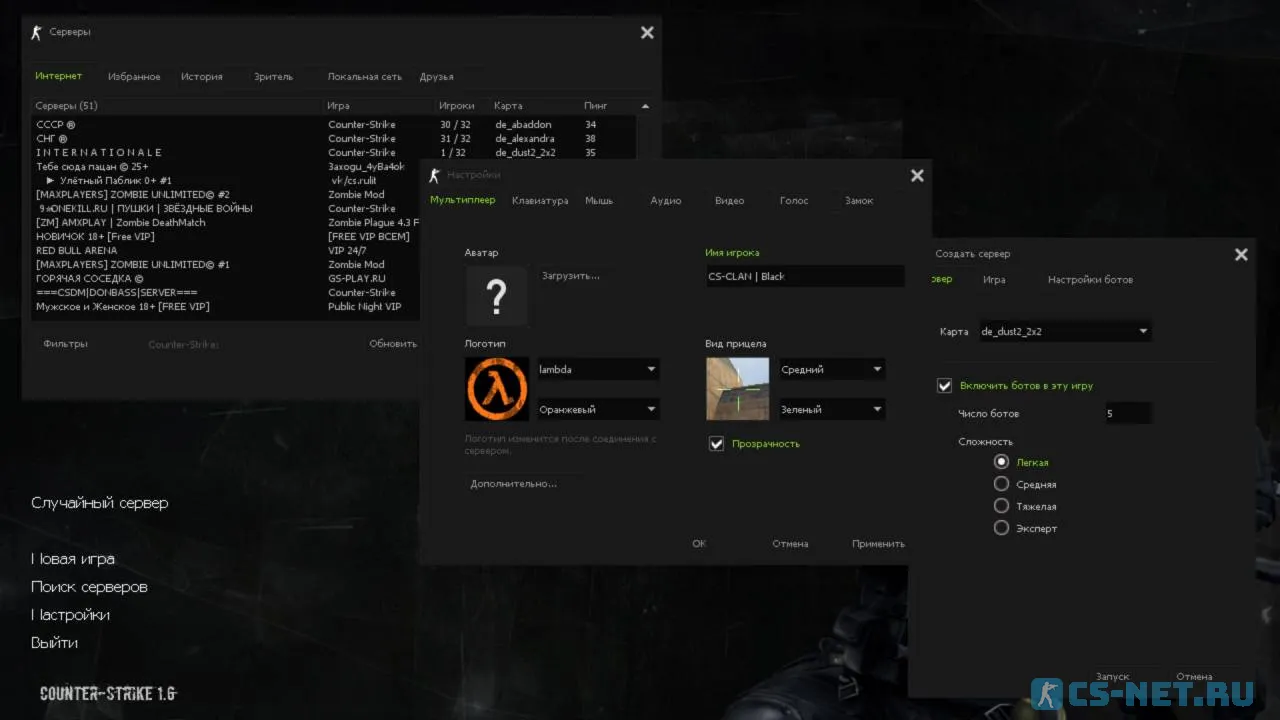
Task: Select the Эксперт difficulty radio button
Action: point(1001,528)
